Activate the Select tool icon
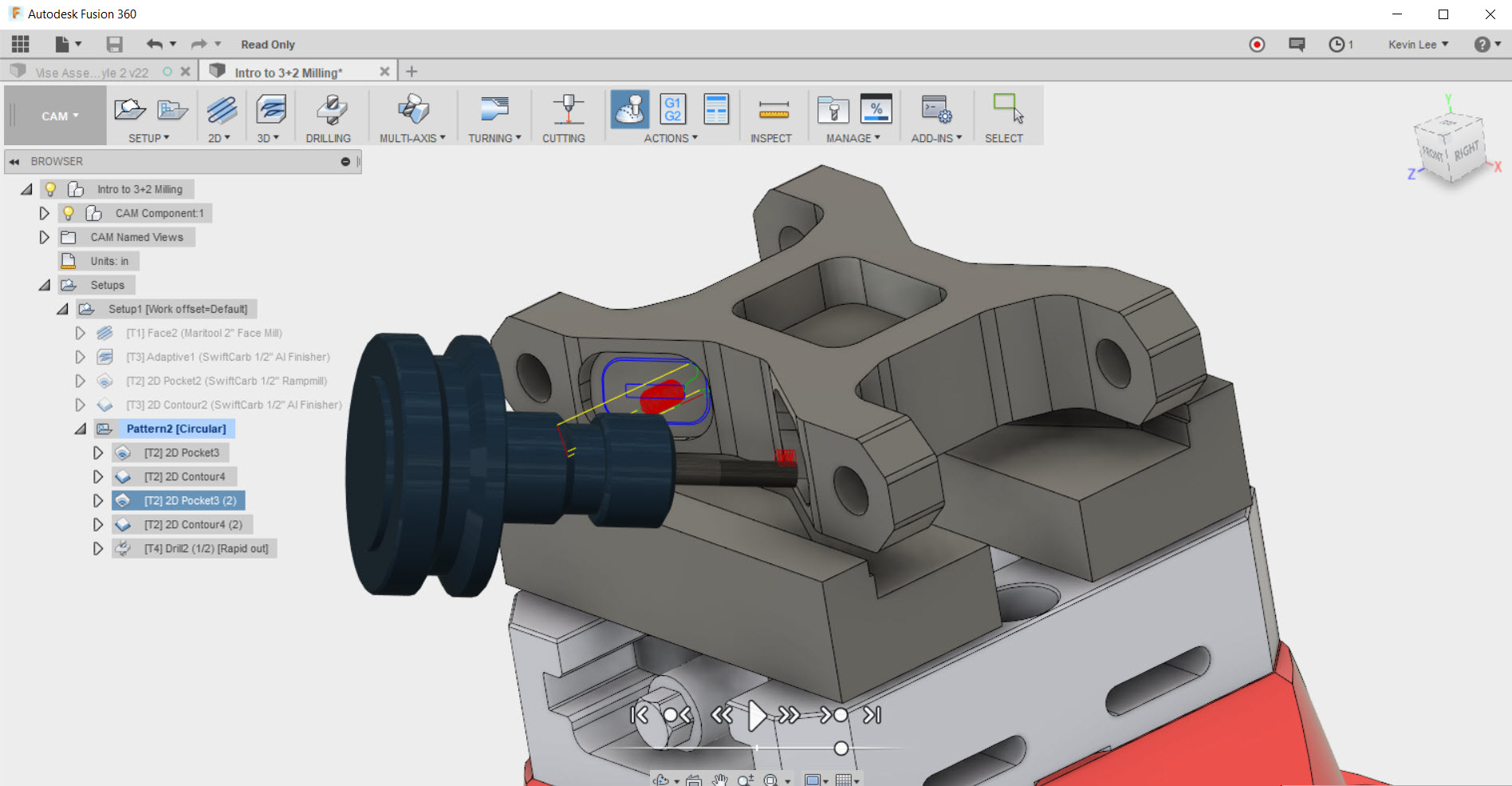1512x786 pixels. pyautogui.click(x=1008, y=108)
